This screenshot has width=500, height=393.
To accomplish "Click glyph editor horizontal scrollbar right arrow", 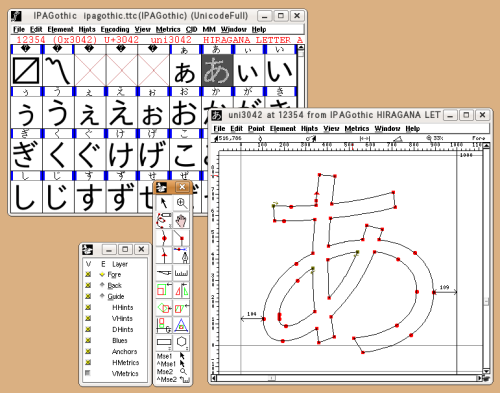I will [x=479, y=378].
